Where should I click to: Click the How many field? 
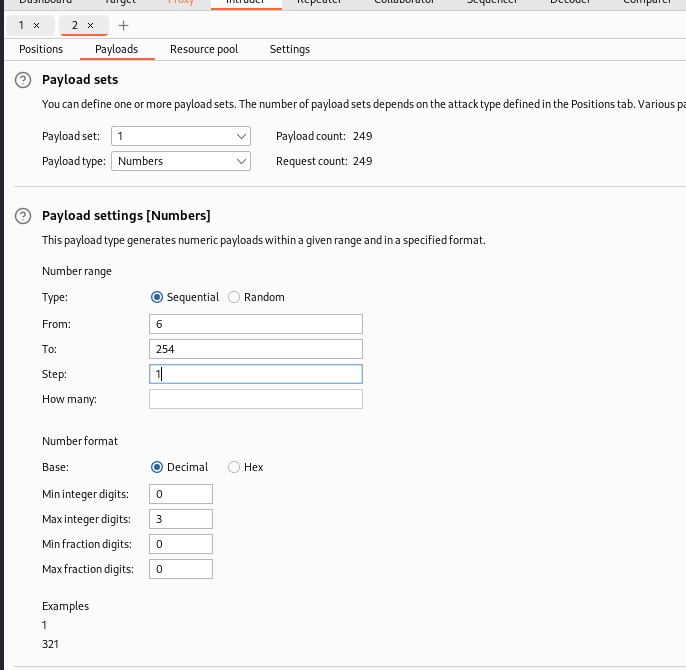(255, 399)
